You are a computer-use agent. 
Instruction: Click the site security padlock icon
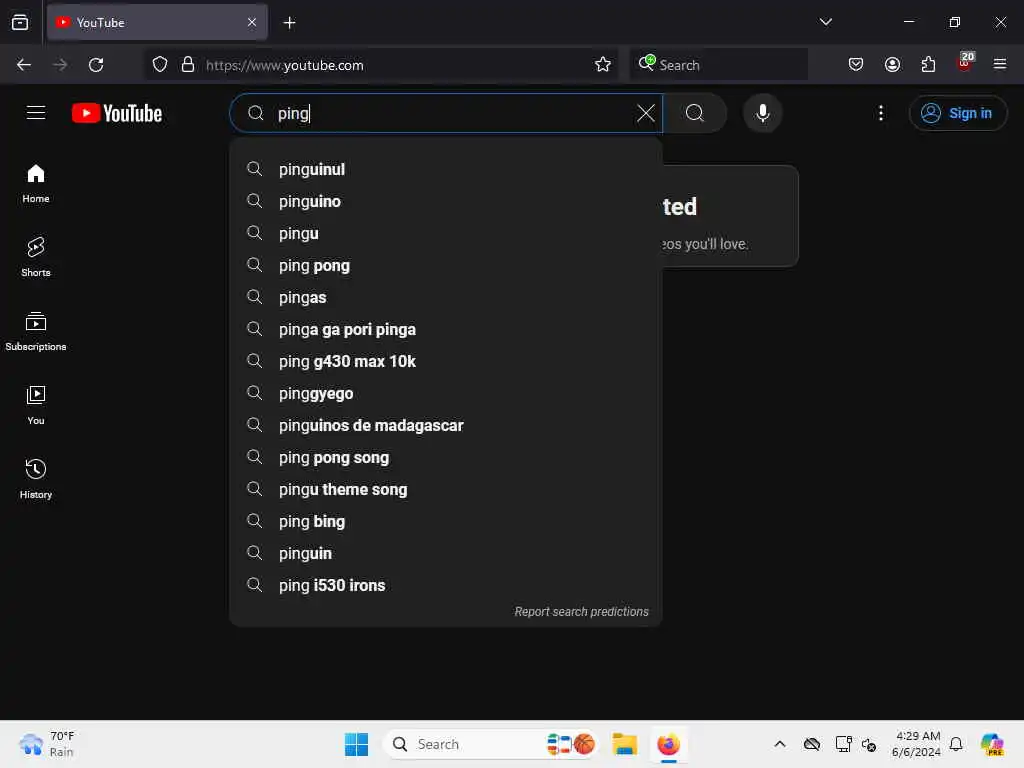coord(188,65)
